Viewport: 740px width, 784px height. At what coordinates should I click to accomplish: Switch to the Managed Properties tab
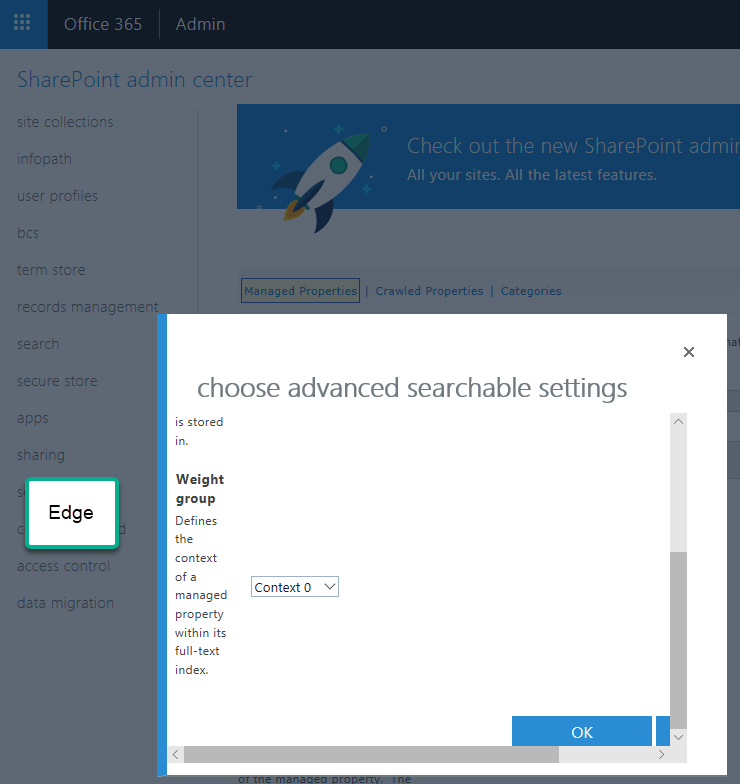[x=300, y=290]
